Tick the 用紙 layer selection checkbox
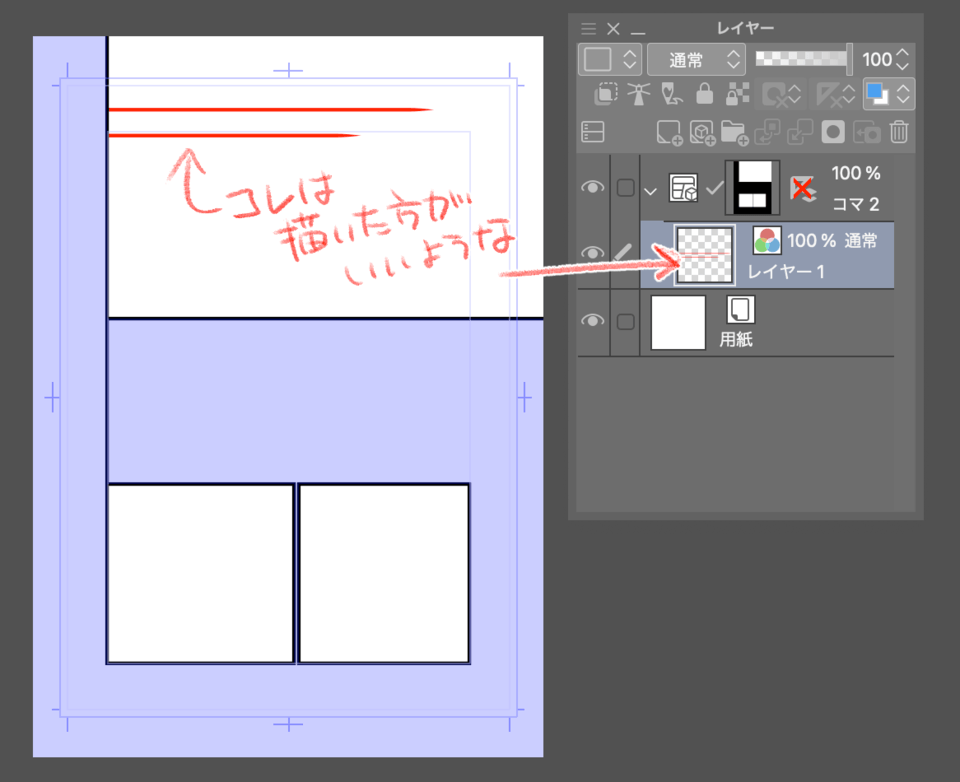Viewport: 960px width, 782px height. (625, 321)
